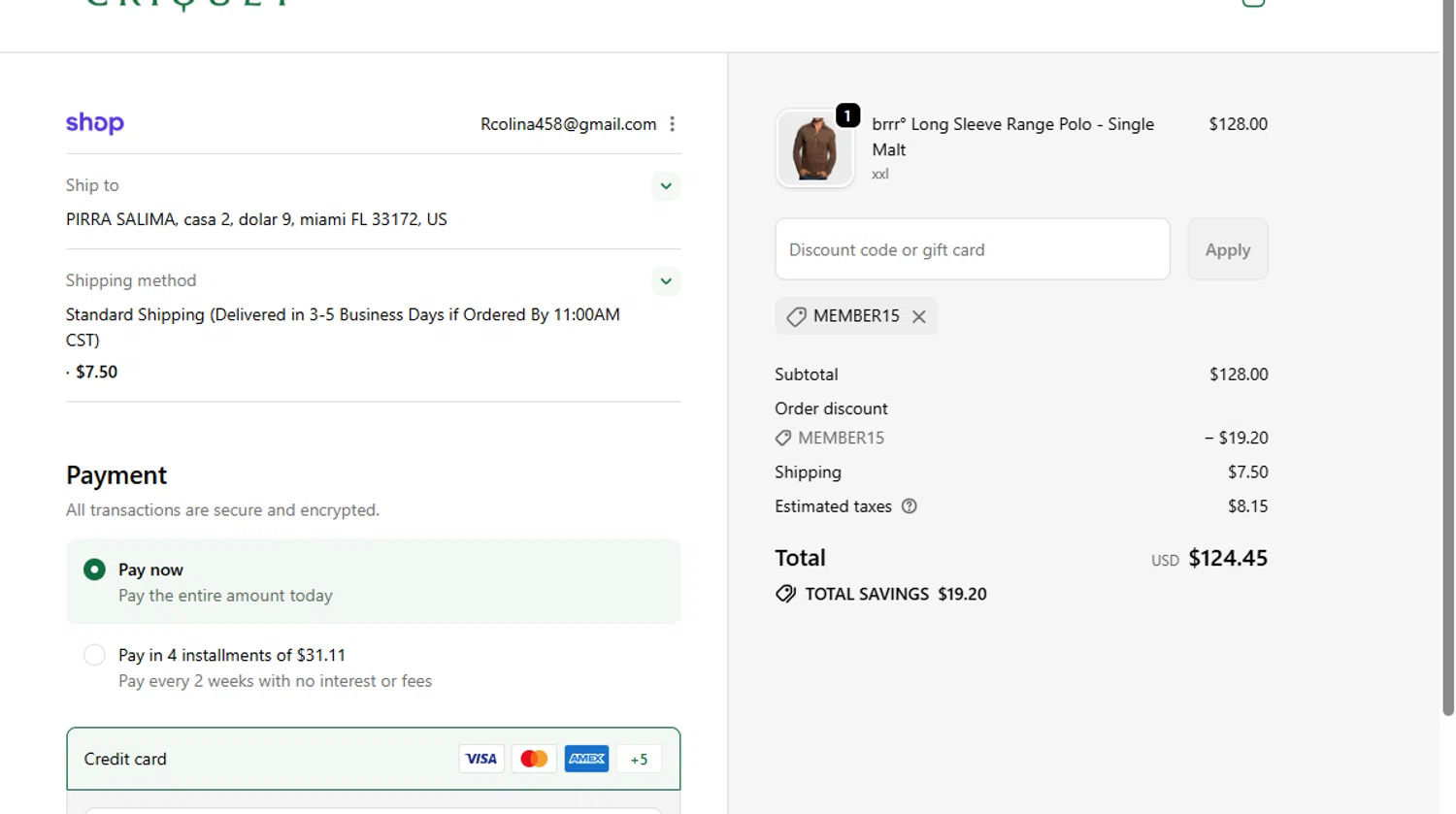Select Pay in 4 installments option
1456x814 pixels.
(x=94, y=655)
